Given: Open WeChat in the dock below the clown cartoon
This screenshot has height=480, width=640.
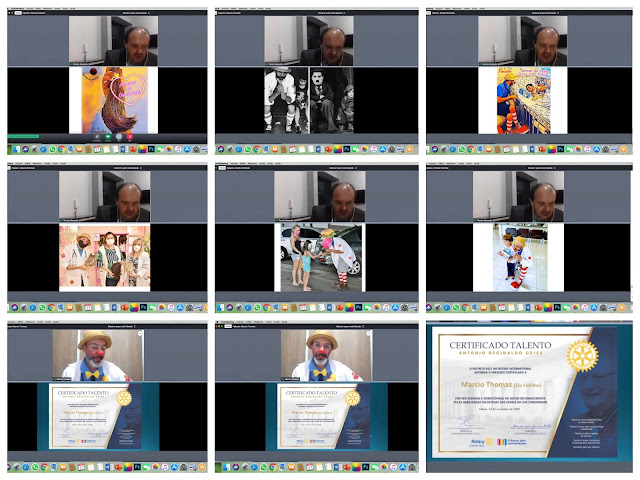Looking at the screenshot, I should pos(569,149).
